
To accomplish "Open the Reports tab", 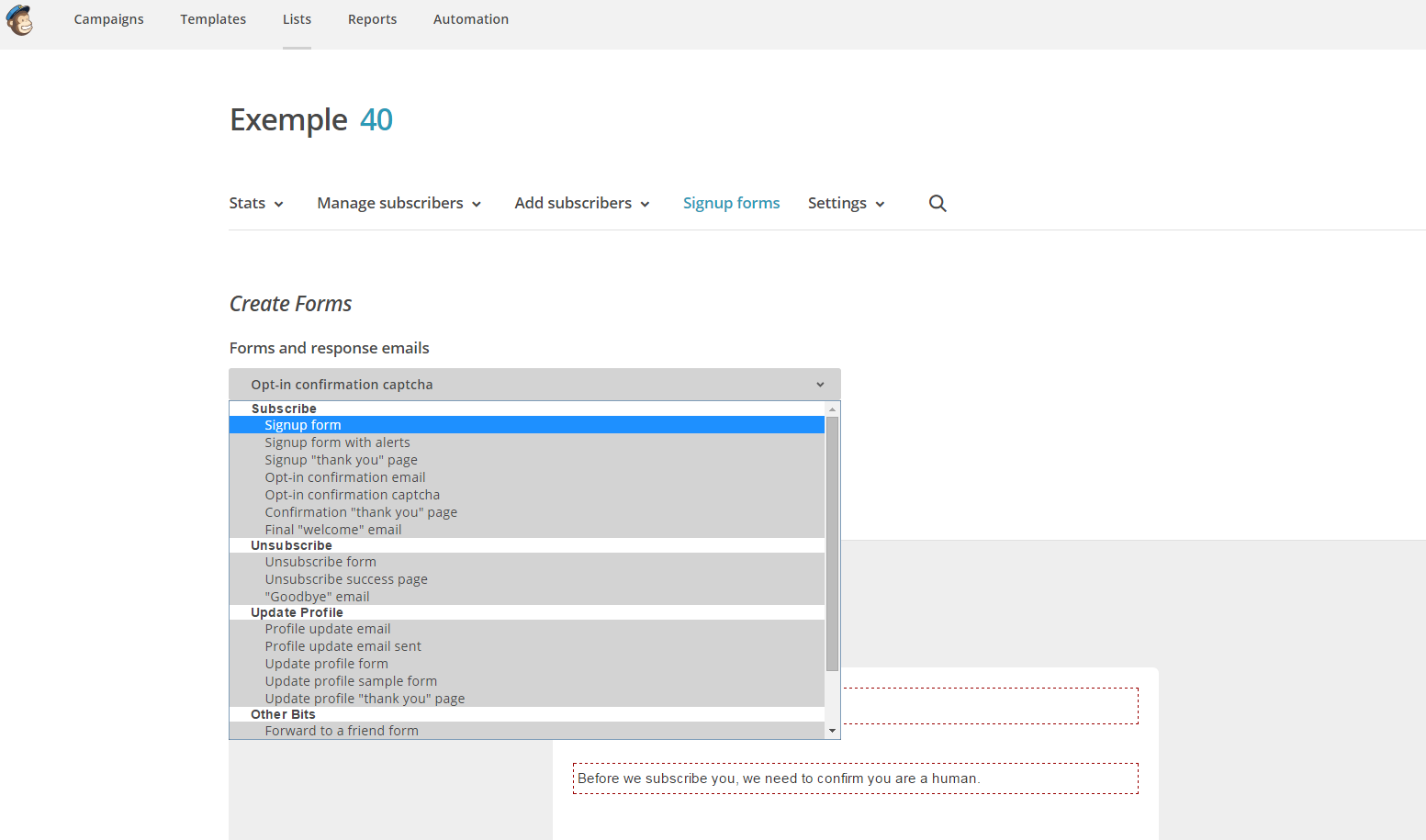I will pyautogui.click(x=372, y=19).
